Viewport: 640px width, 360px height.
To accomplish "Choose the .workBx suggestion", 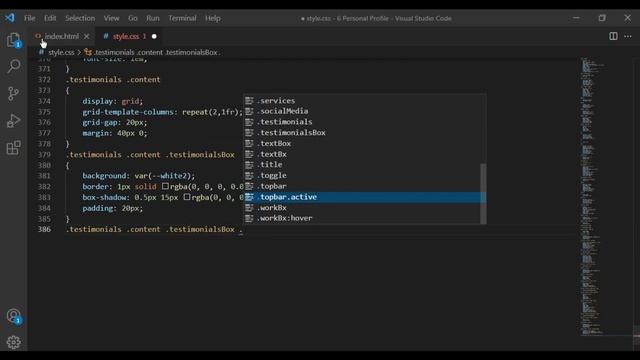I will click(365, 208).
